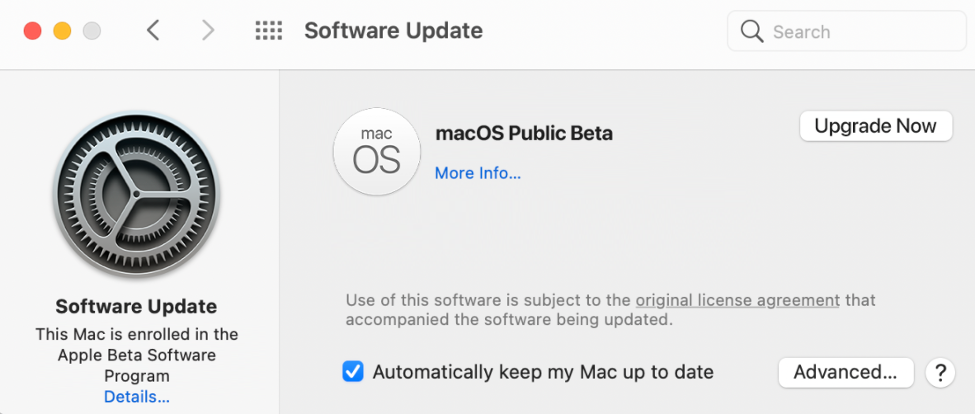The width and height of the screenshot is (977, 414).
Task: Open help with the question mark button
Action: click(939, 372)
